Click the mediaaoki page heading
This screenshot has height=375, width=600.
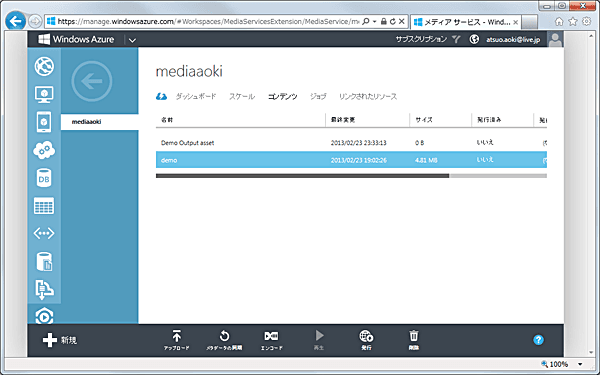click(x=189, y=72)
